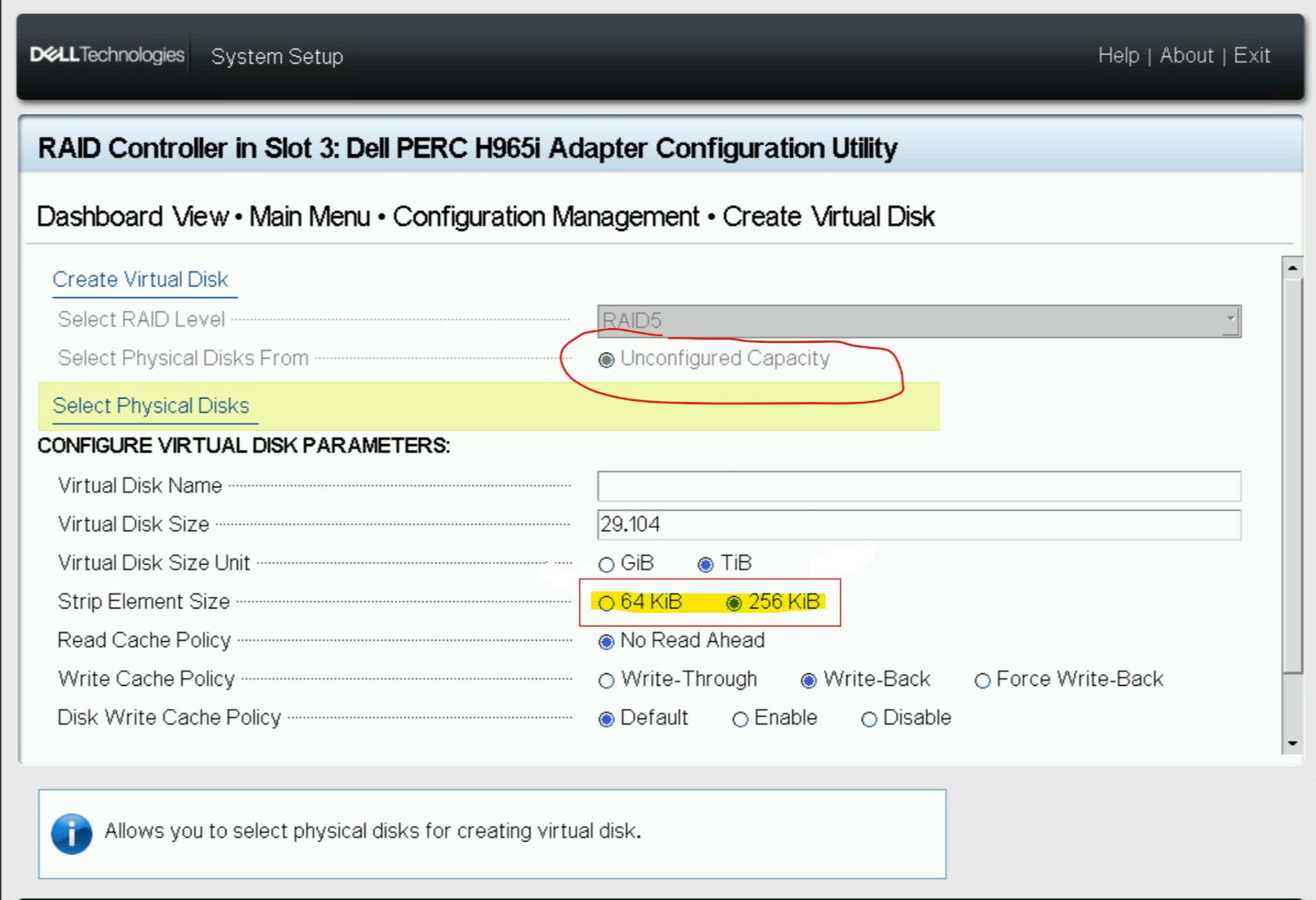1316x900 pixels.
Task: Click the Virtual Disk Size label
Action: point(133,525)
